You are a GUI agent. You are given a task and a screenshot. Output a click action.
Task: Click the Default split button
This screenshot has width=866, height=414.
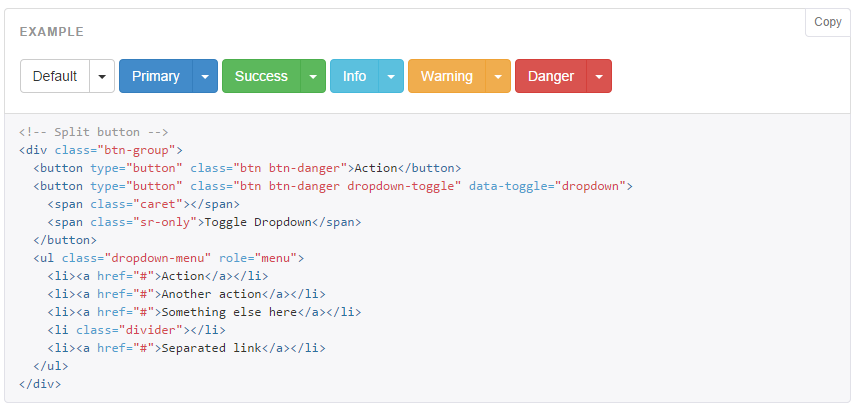coord(55,76)
